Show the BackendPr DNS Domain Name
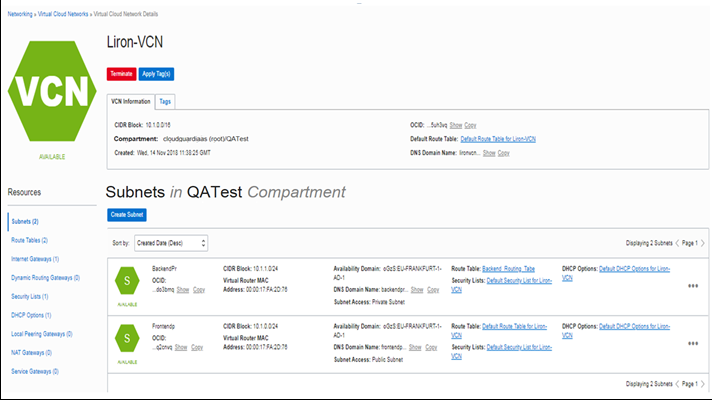The width and height of the screenshot is (712, 400). pos(417,290)
